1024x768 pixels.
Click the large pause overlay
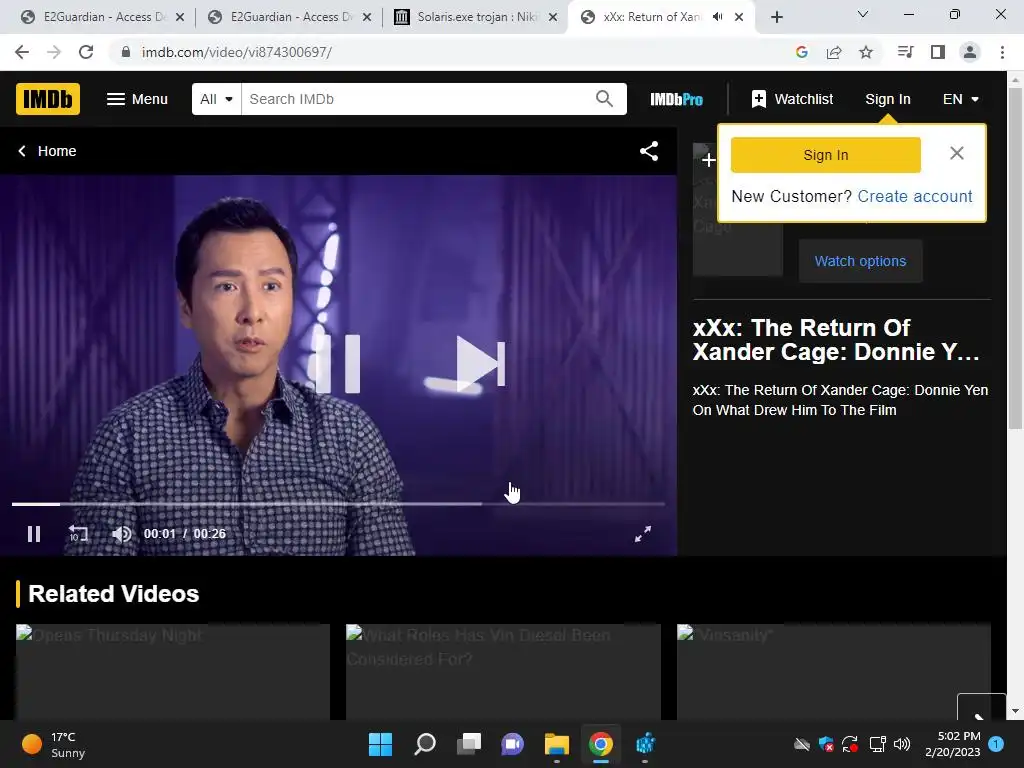pos(338,363)
